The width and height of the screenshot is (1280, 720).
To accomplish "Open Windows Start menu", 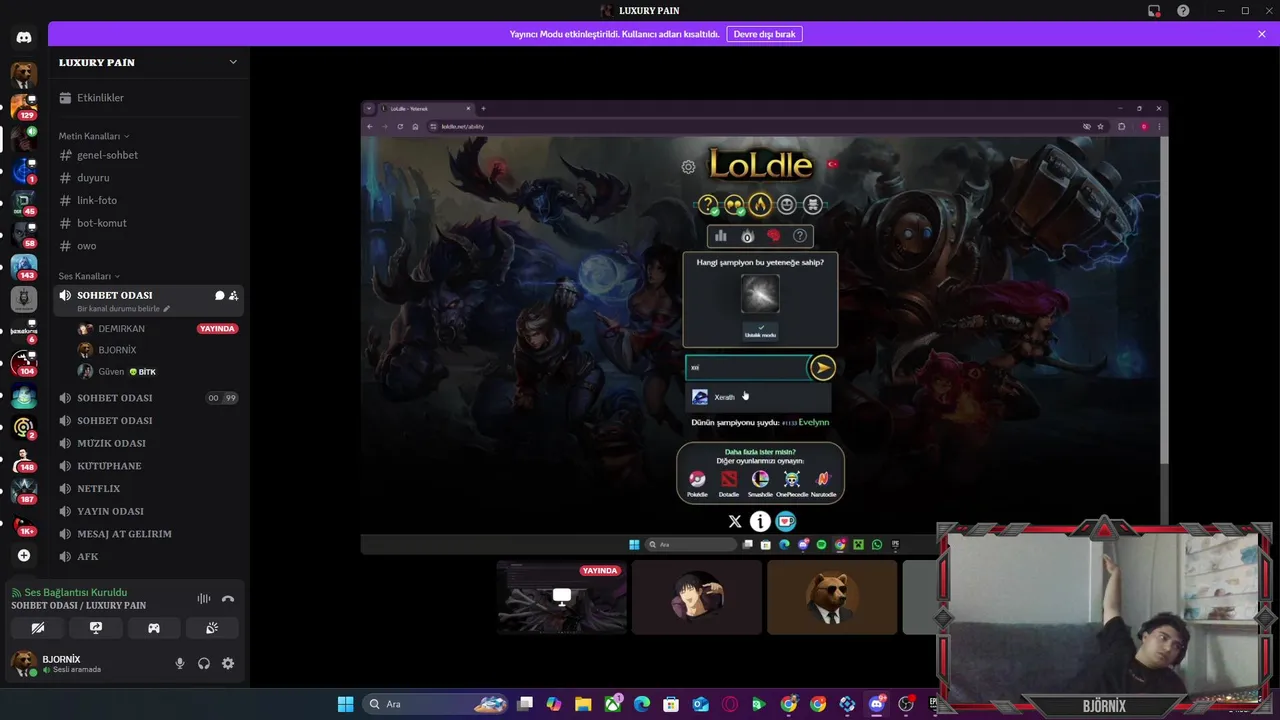I will (x=345, y=704).
